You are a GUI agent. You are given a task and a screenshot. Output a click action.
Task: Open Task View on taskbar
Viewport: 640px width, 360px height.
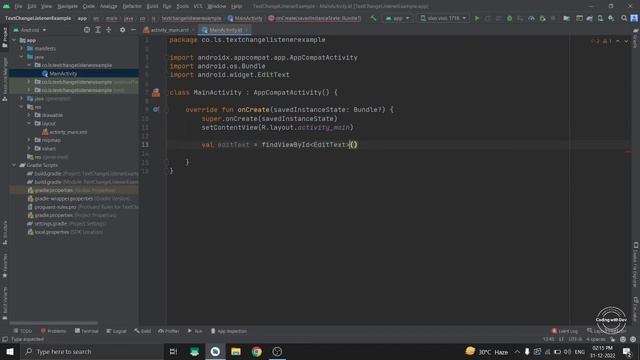coord(173,351)
